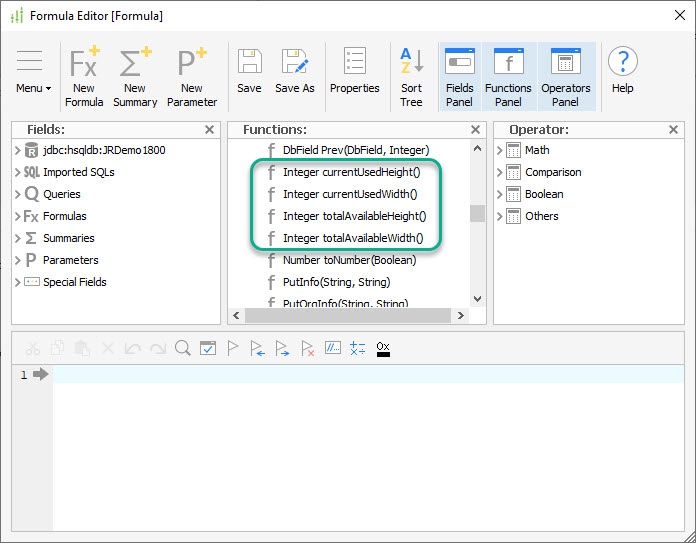696x543 pixels.
Task: Expand the Parameters node
Action: click(18, 260)
